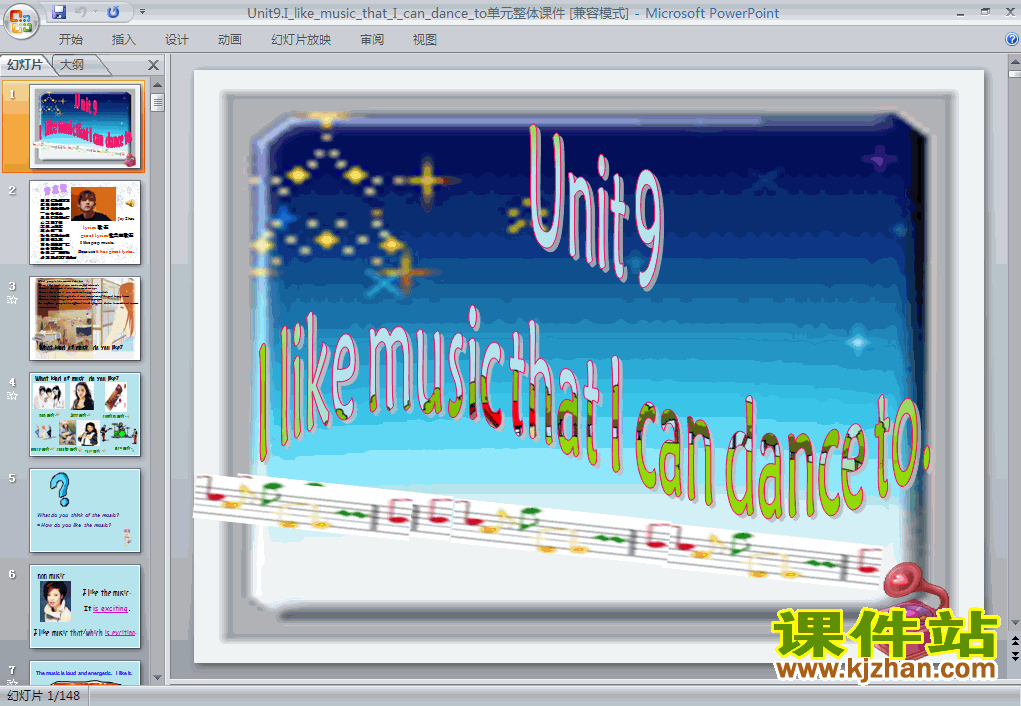The height and width of the screenshot is (706, 1021).
Task: Go to next slide double-arrow button
Action: pyautogui.click(x=1014, y=656)
